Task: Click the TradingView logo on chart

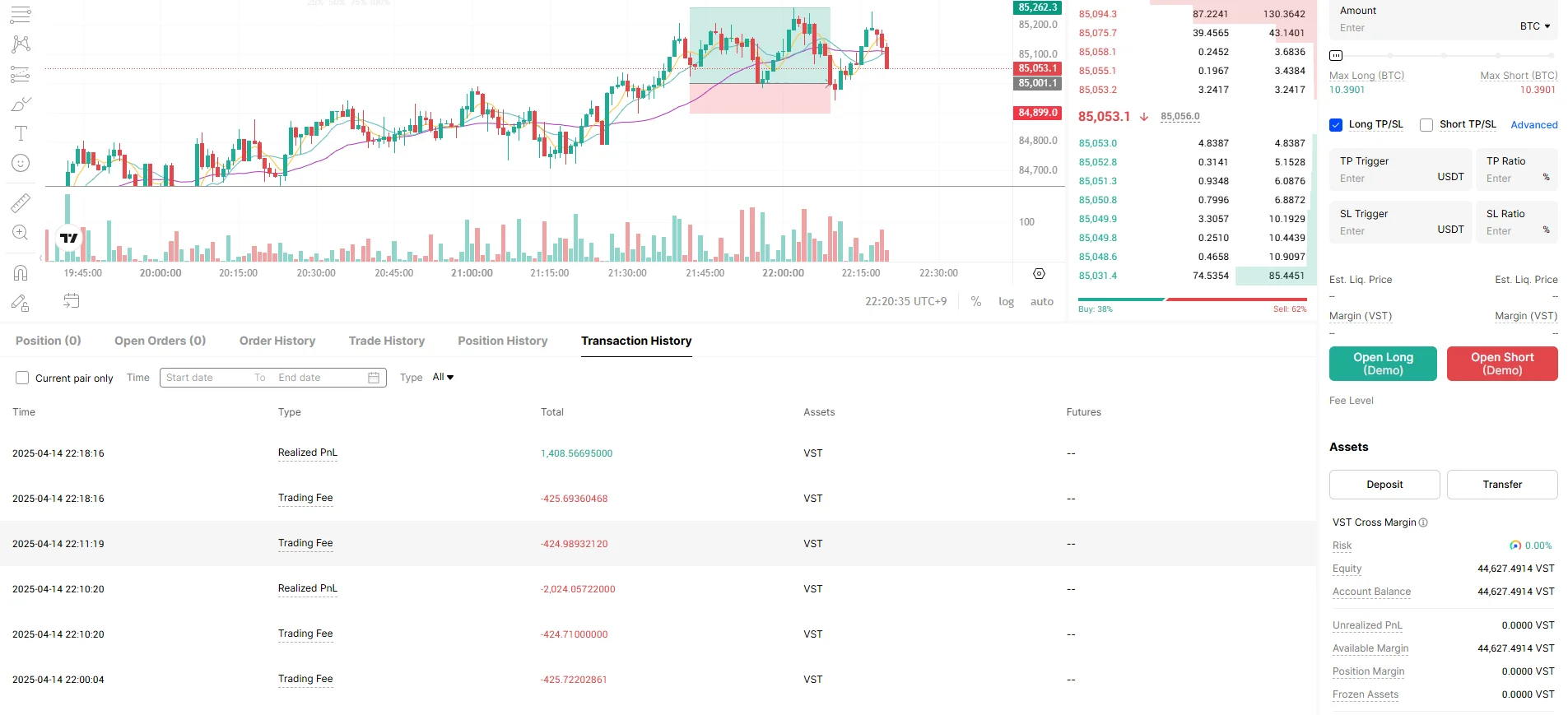Action: (x=69, y=238)
